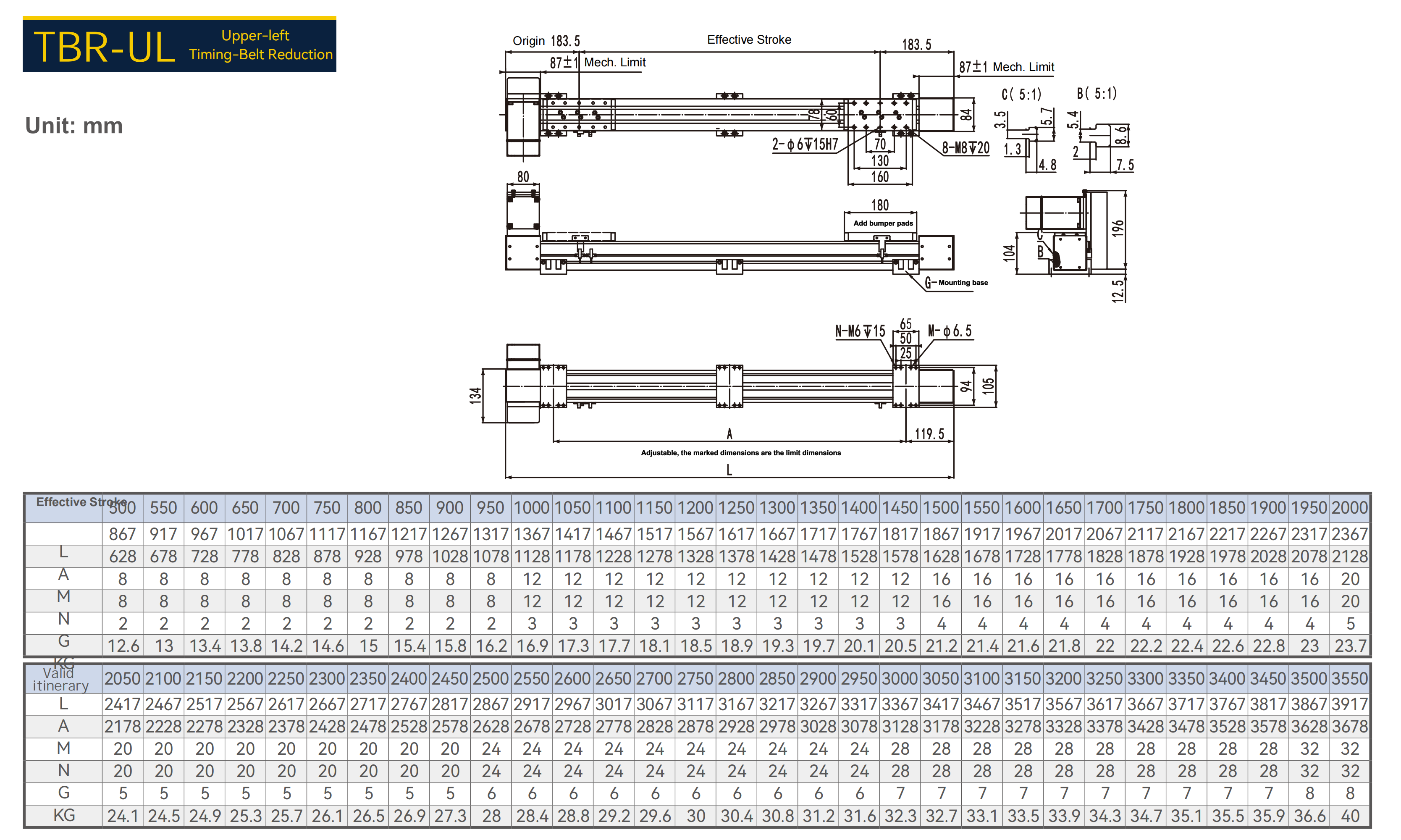The image size is (1401, 840).
Task: Click the 16.9 weight value cell
Action: [531, 646]
